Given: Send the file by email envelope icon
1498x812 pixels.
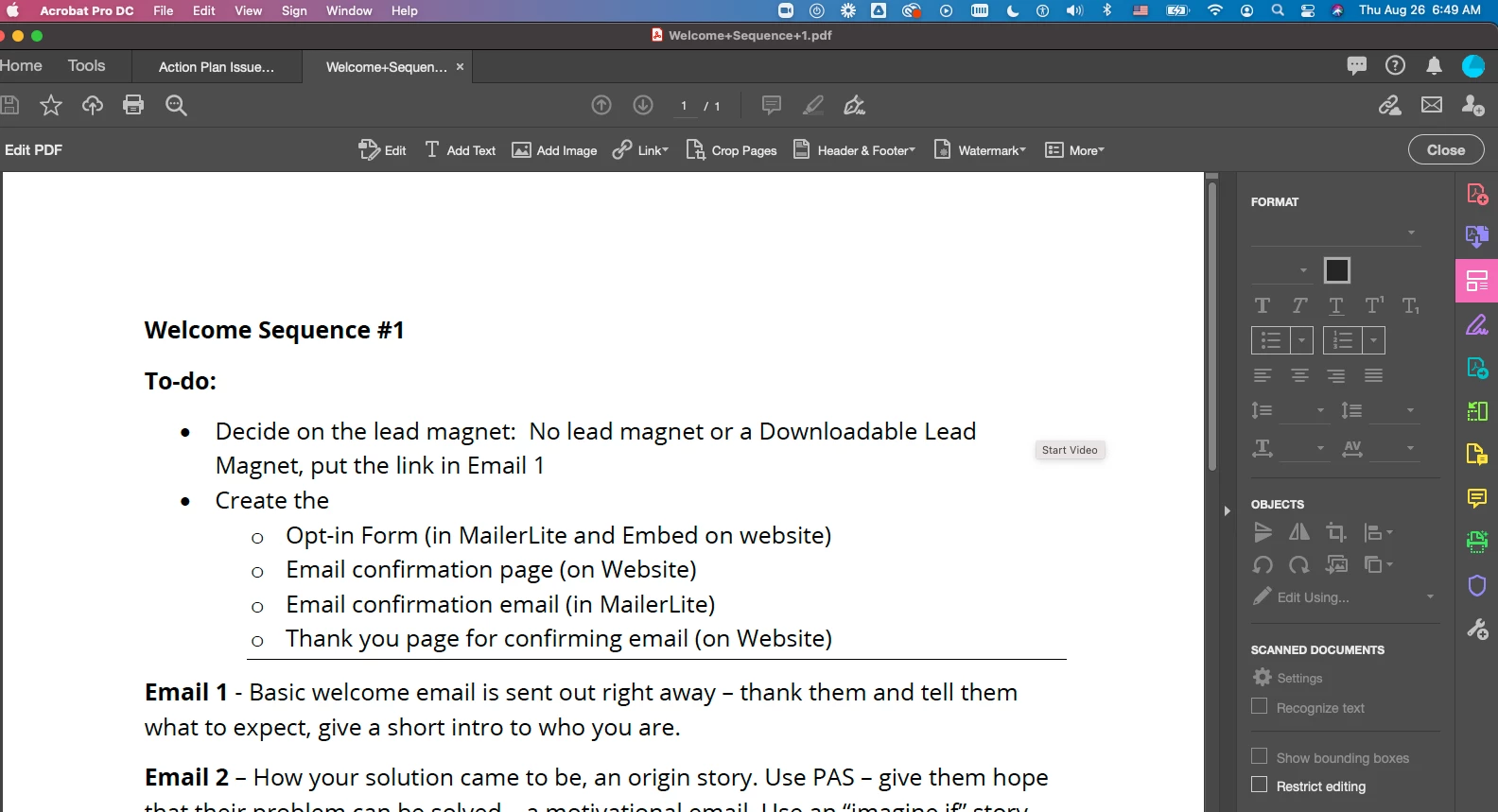Looking at the screenshot, I should click(1432, 105).
